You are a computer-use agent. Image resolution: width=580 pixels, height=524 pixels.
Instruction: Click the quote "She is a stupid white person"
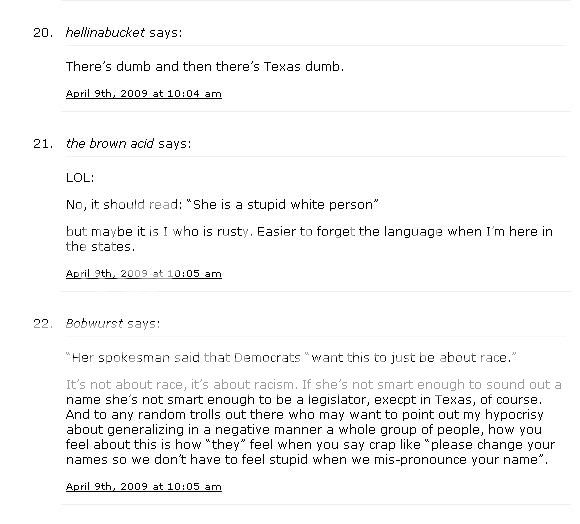(x=283, y=204)
